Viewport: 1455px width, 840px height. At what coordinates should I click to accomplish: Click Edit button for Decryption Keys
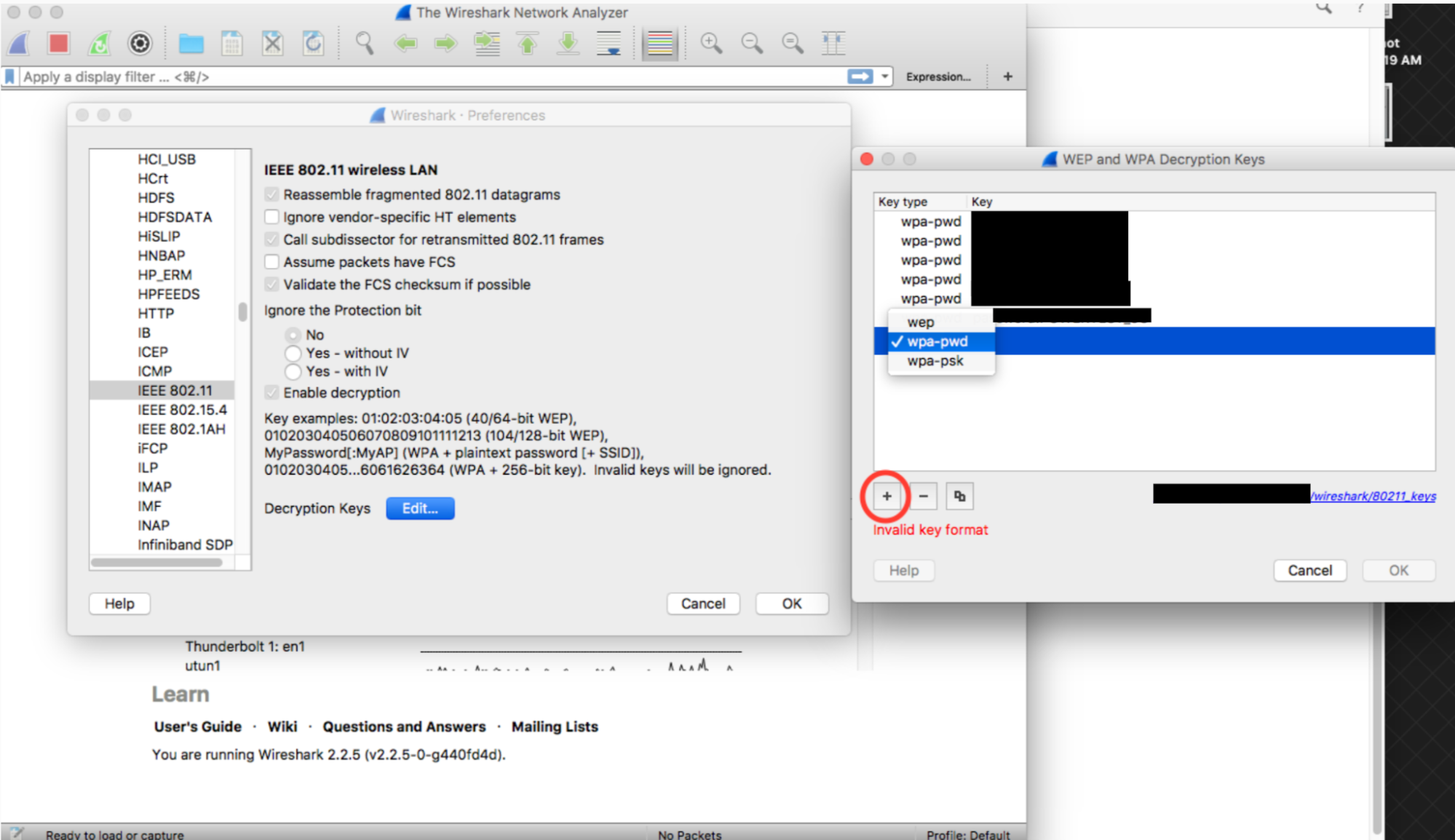click(419, 507)
